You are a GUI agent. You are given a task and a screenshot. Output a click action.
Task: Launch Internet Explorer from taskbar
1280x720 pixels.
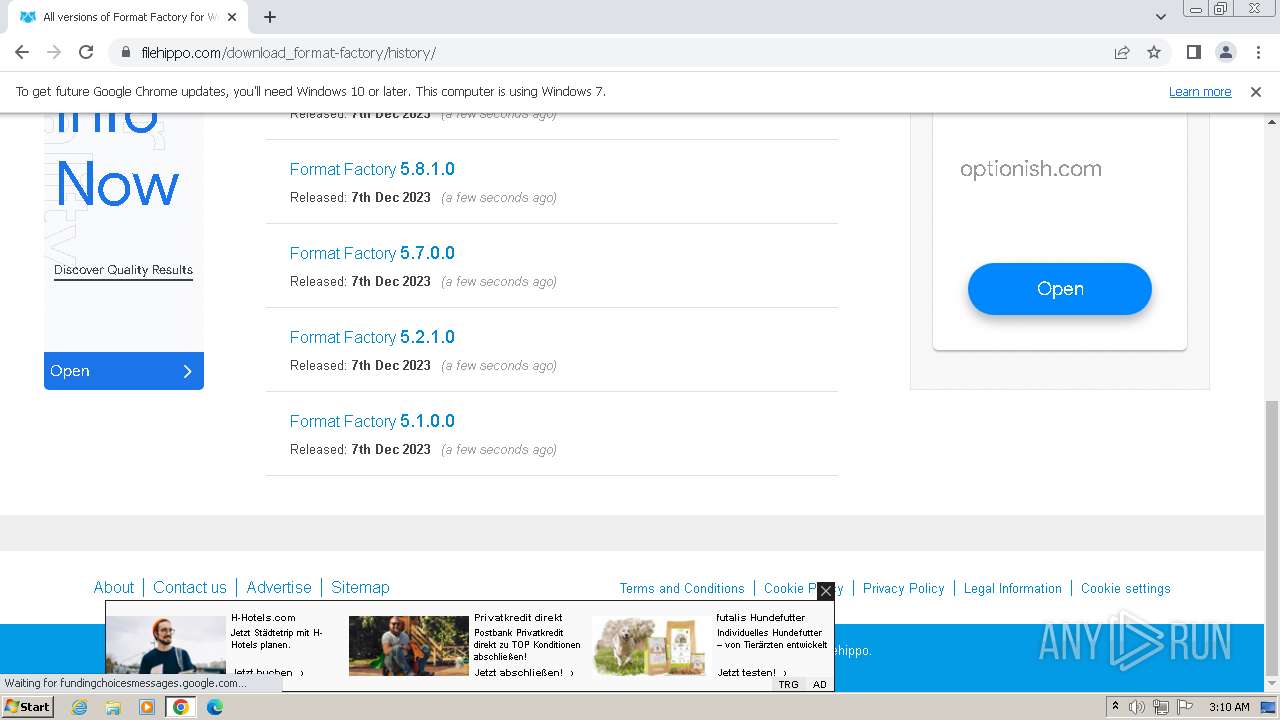[79, 707]
